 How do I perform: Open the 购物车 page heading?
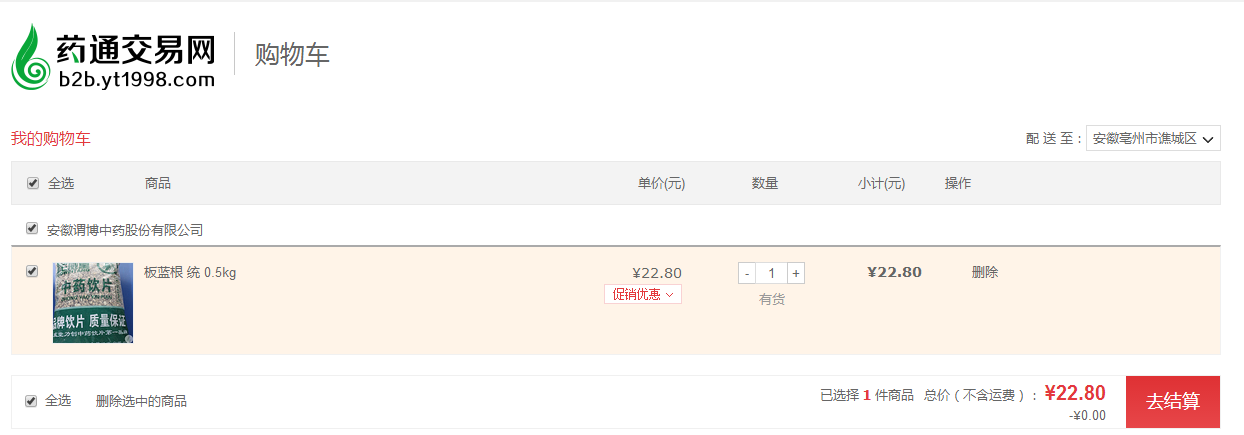point(292,54)
